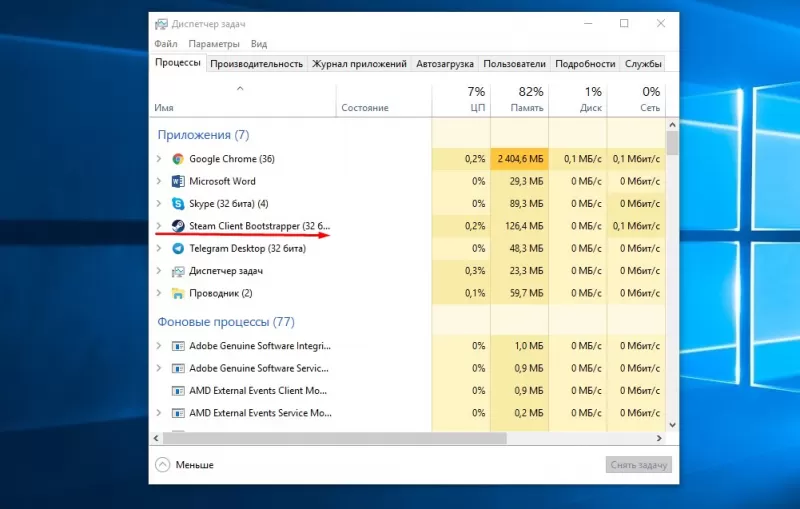800x509 pixels.
Task: Select the Процессы tab
Action: coord(178,62)
